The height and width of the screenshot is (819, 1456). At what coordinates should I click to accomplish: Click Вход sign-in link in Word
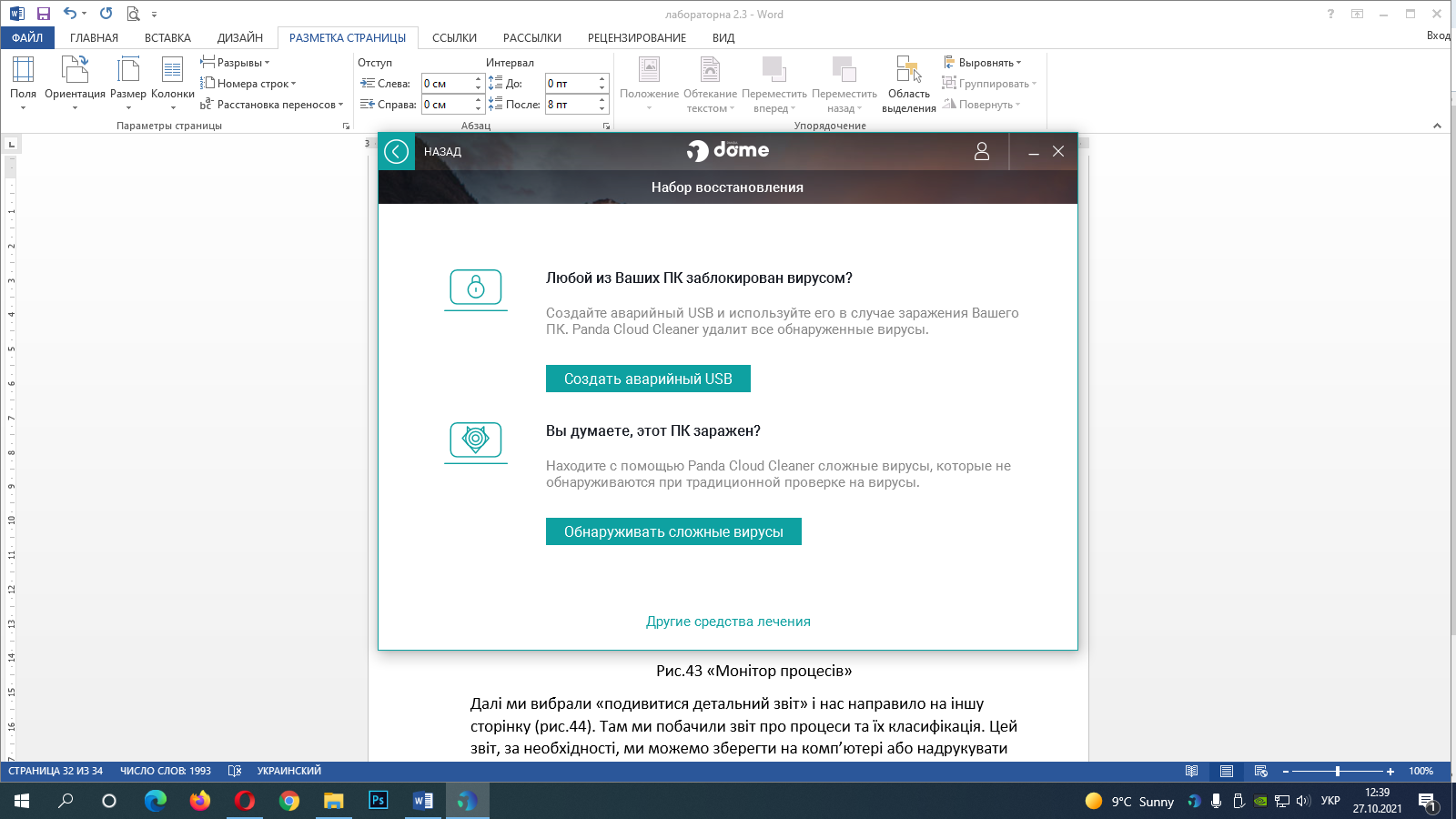(x=1439, y=35)
